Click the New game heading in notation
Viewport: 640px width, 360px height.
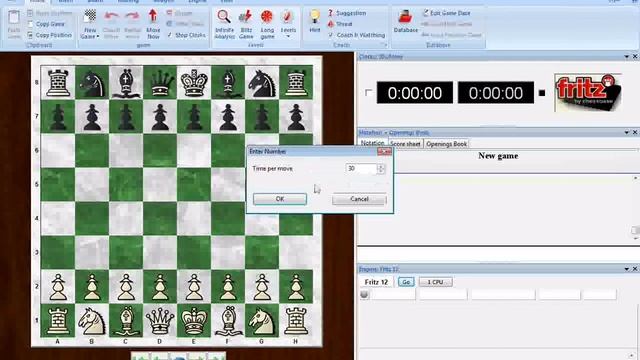pyautogui.click(x=498, y=156)
